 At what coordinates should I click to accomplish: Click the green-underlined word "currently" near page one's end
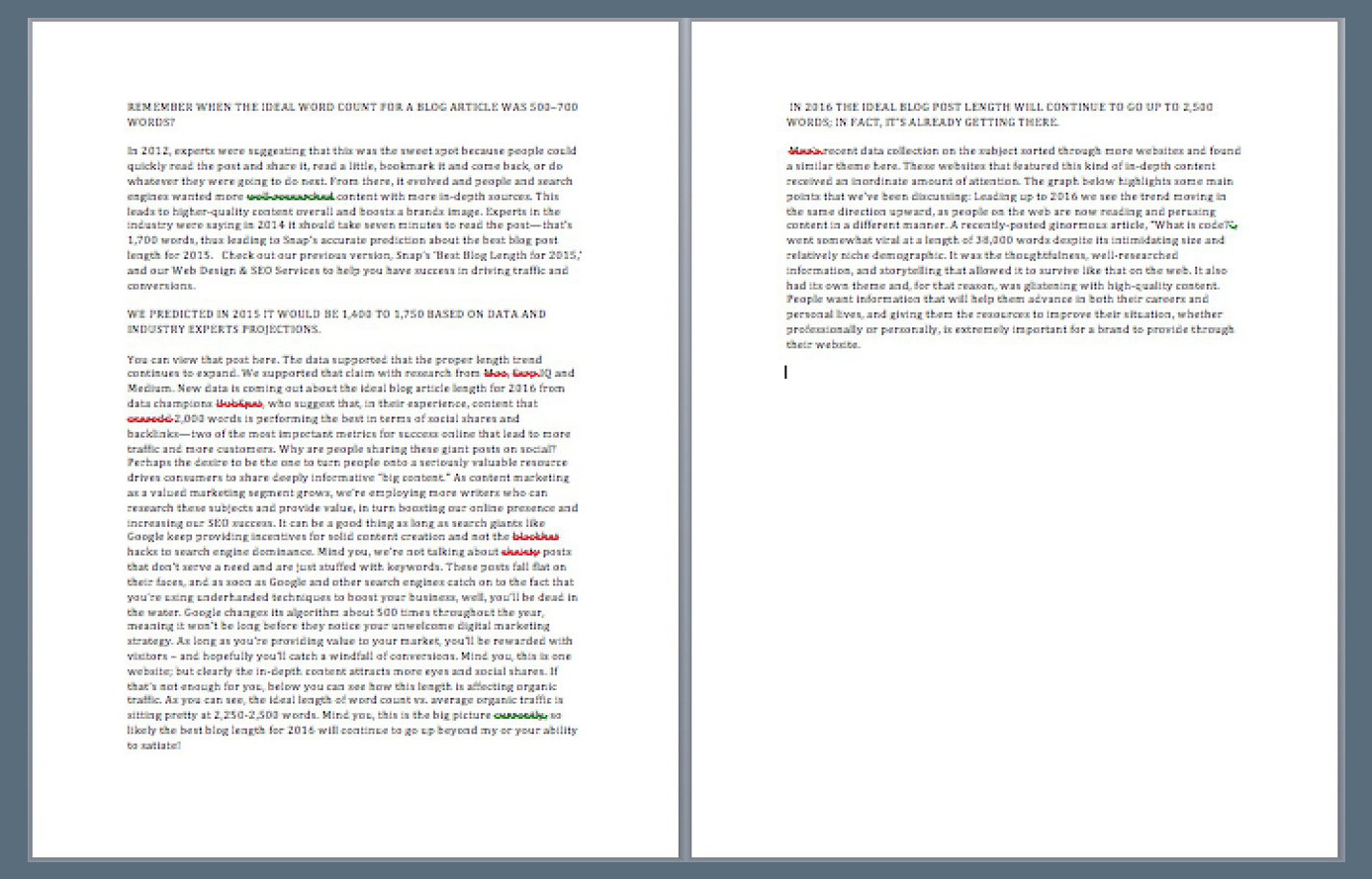(x=519, y=715)
